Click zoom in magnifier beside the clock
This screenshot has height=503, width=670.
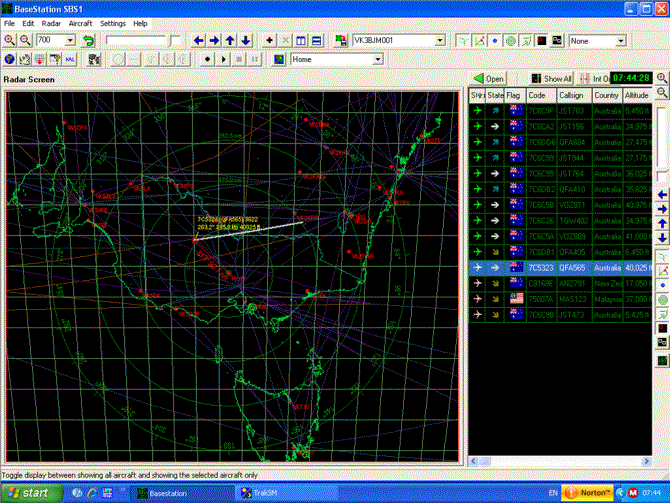pyautogui.click(x=662, y=78)
